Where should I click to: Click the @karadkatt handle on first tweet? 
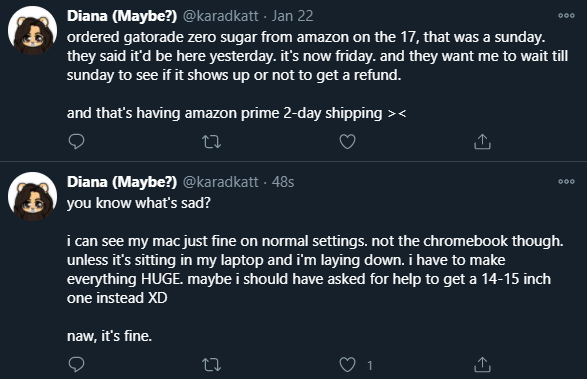[x=220, y=16]
